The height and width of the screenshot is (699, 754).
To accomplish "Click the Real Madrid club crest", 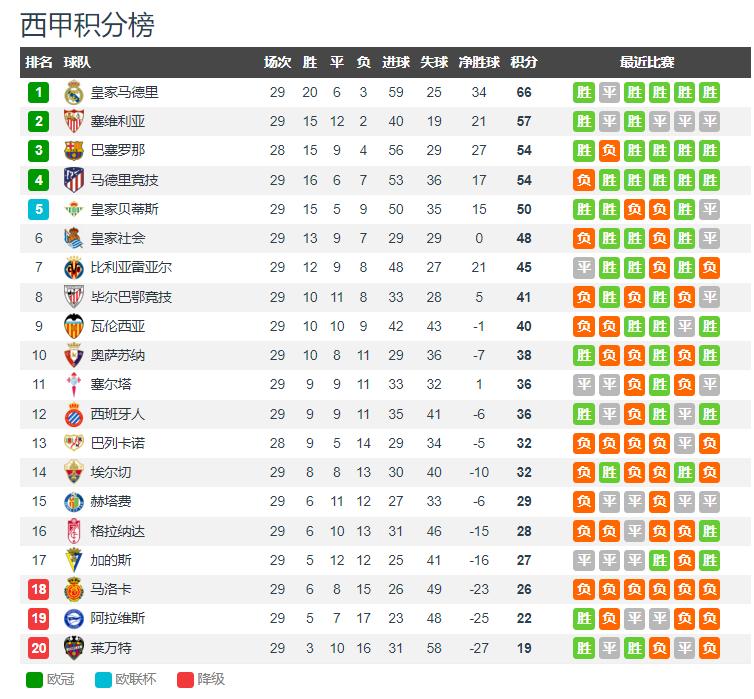I will pos(72,93).
